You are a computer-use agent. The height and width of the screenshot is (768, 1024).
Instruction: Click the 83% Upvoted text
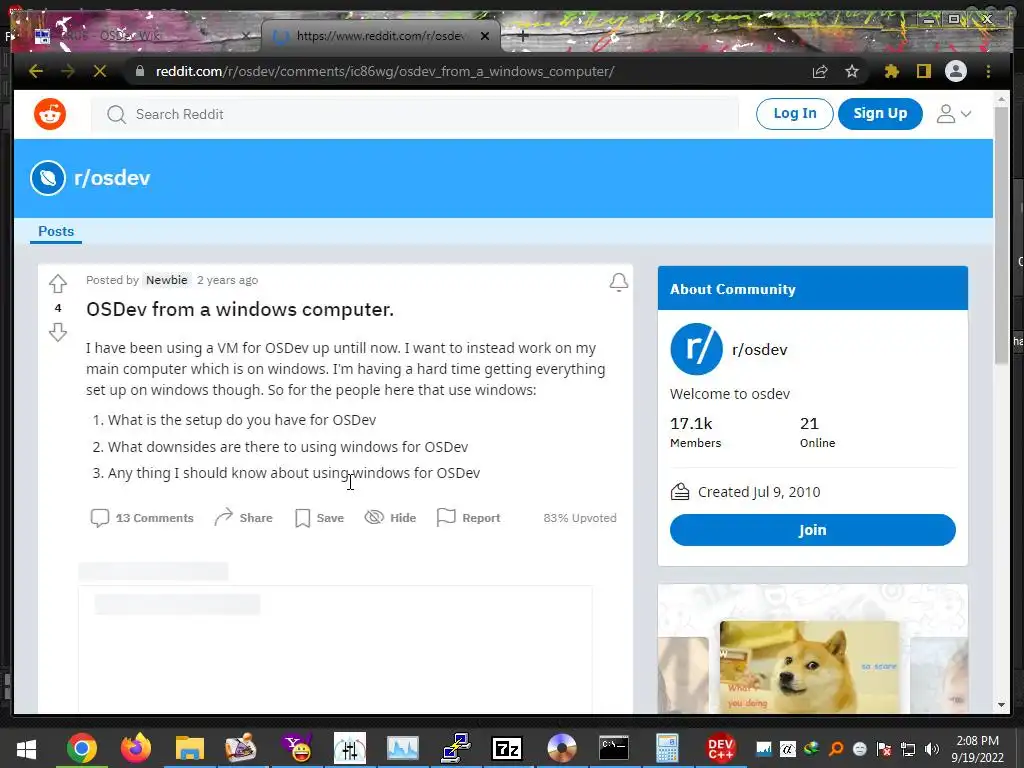click(x=580, y=518)
